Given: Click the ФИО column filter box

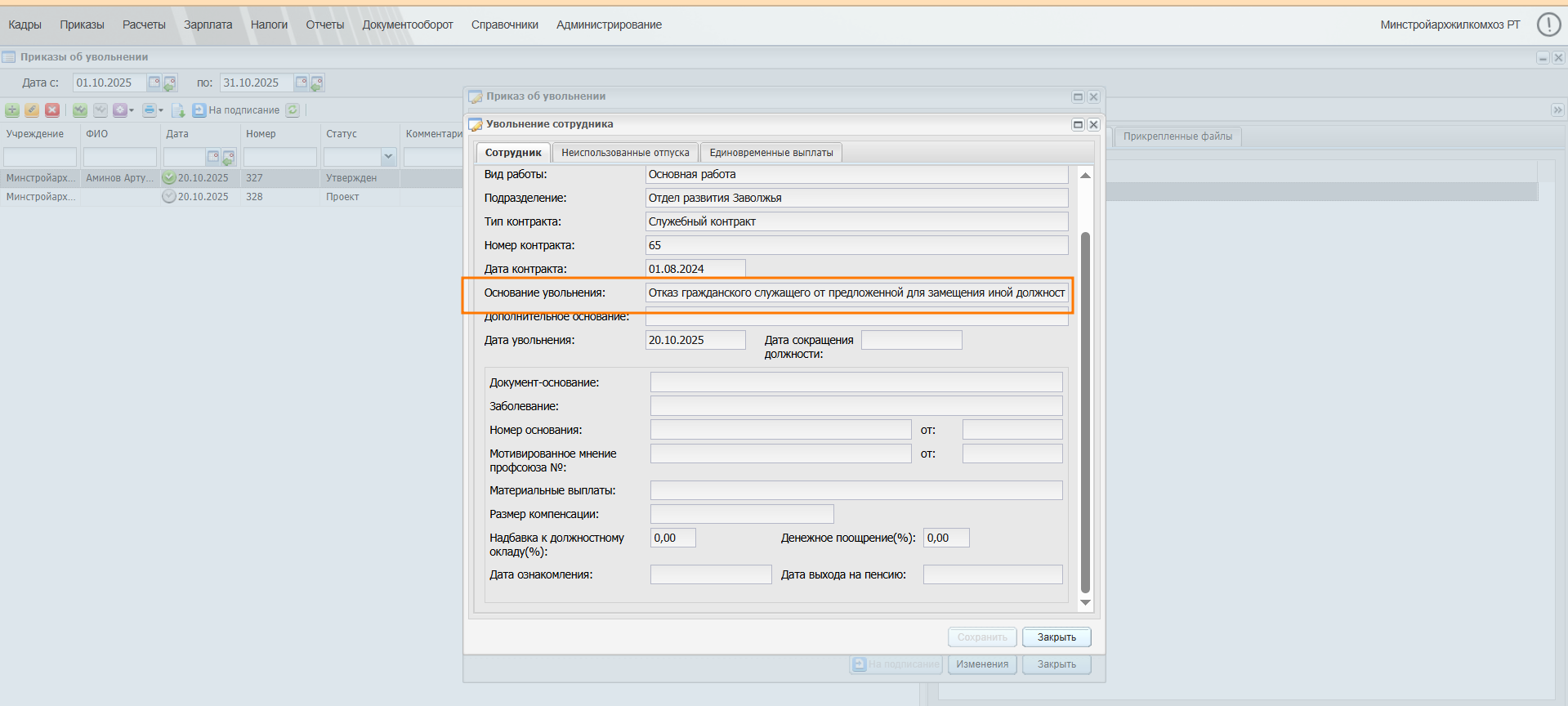Looking at the screenshot, I should tap(120, 157).
